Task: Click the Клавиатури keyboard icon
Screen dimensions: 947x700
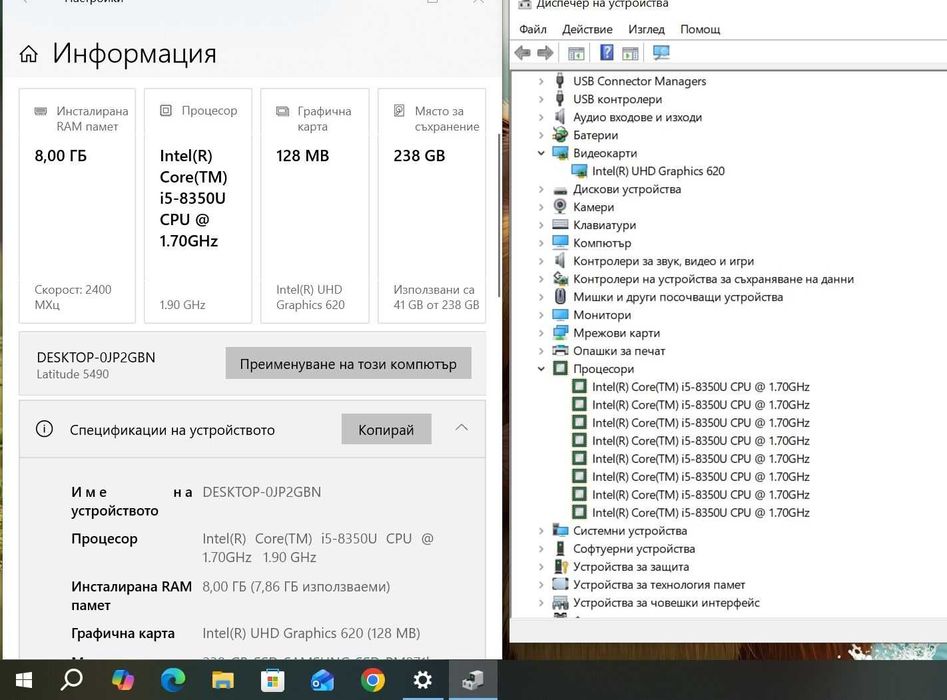Action: [x=560, y=225]
